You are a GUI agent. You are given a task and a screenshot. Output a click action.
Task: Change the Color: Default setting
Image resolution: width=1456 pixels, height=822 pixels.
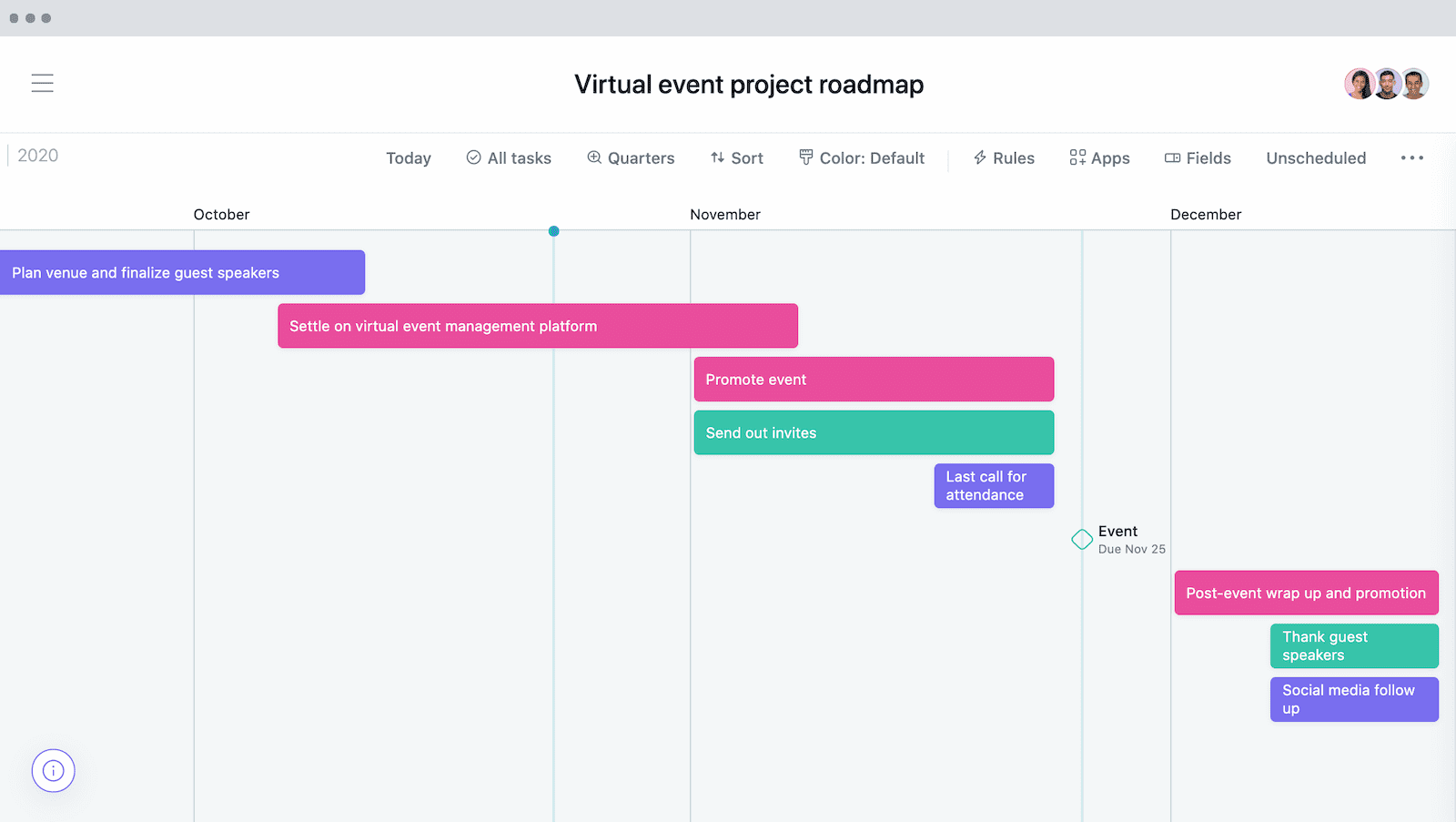[x=862, y=158]
